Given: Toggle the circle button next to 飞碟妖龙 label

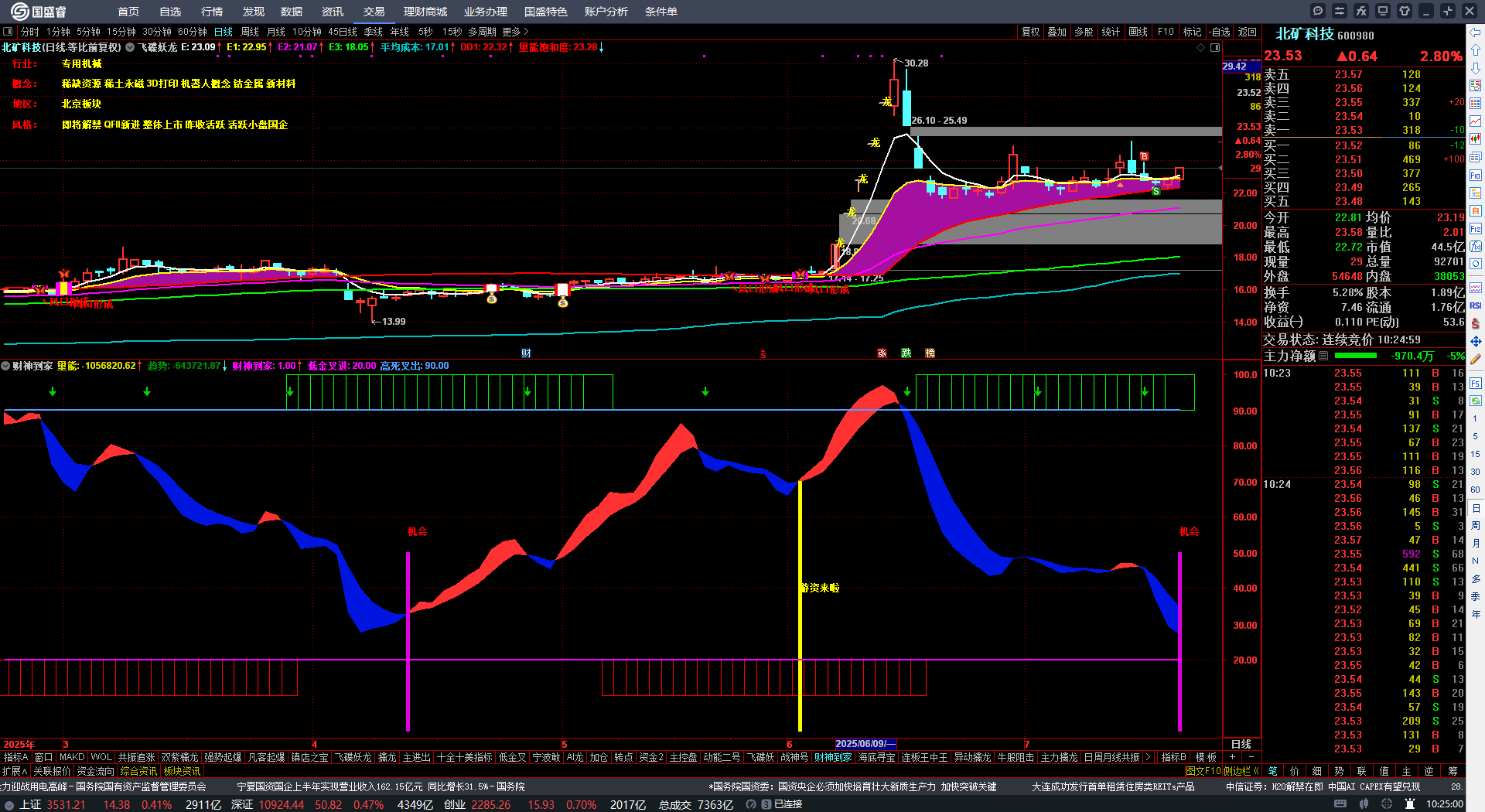Looking at the screenshot, I should [130, 47].
